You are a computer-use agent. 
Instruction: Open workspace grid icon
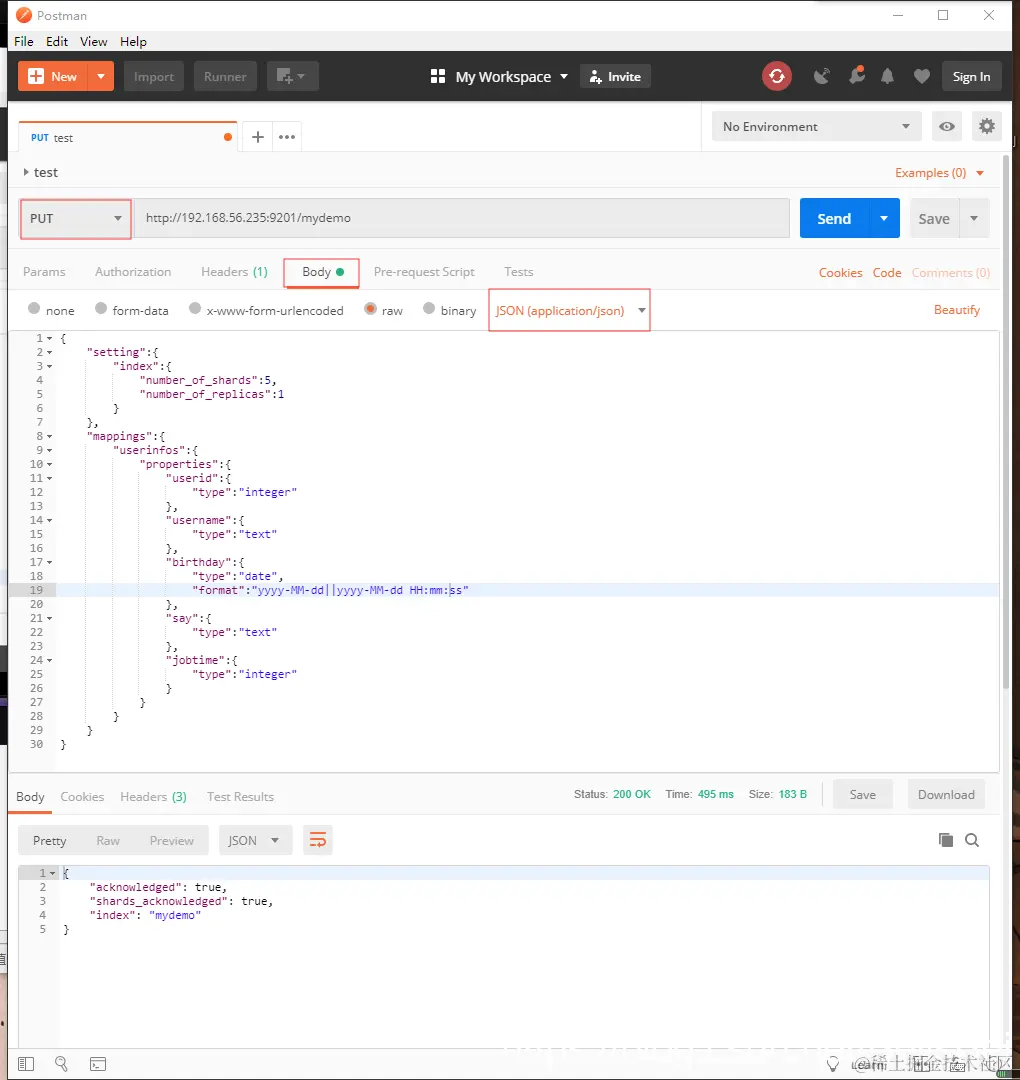[x=437, y=76]
